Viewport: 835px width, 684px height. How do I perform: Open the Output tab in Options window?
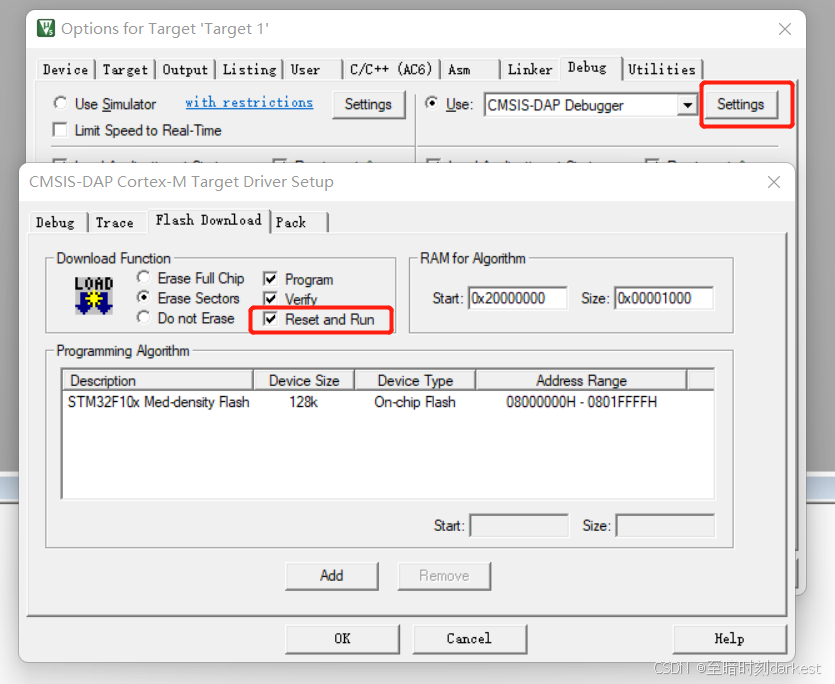[x=185, y=69]
